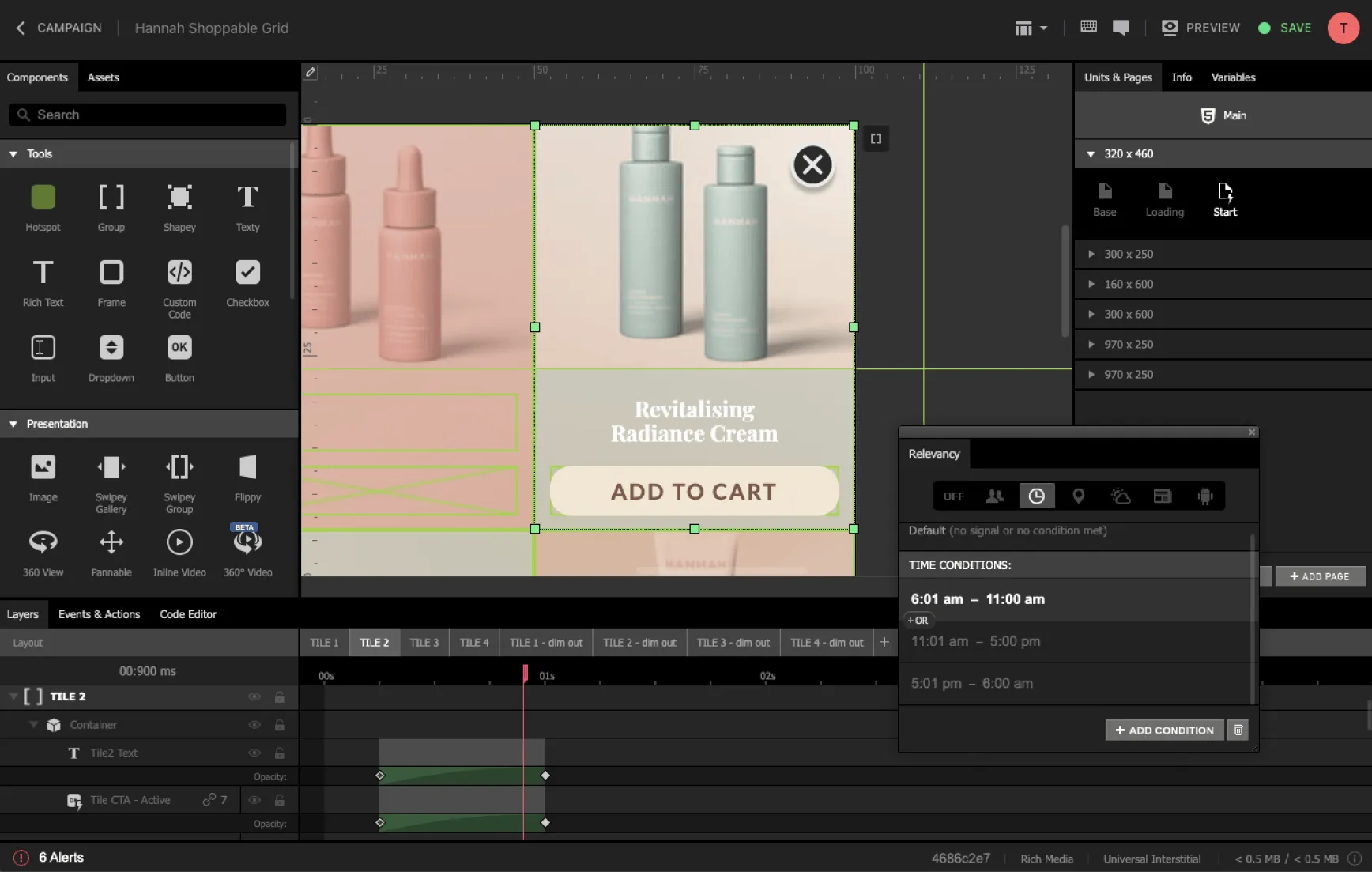Switch to the Info tab

(1182, 77)
